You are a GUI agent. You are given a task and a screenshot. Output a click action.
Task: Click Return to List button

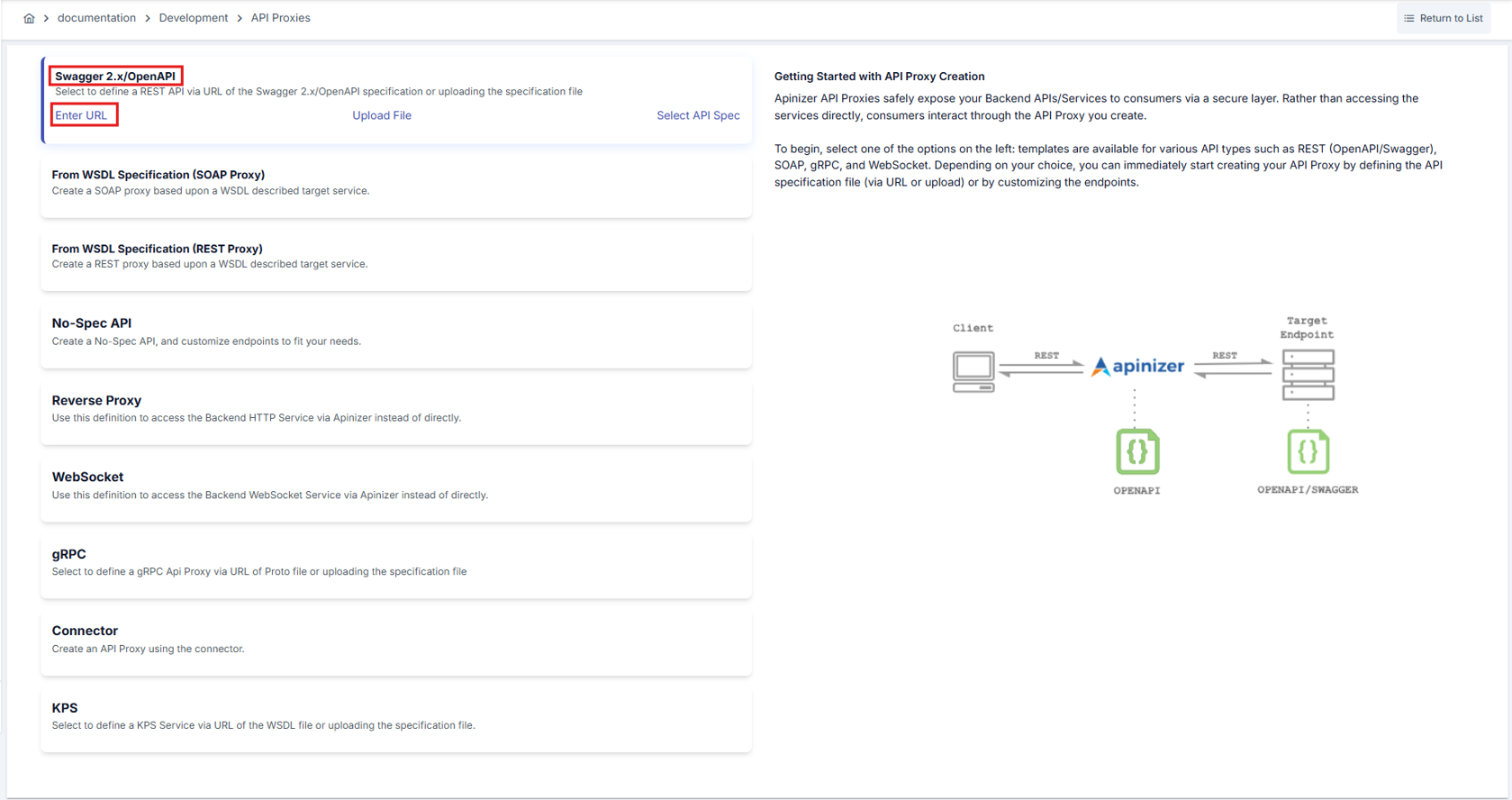coord(1444,18)
